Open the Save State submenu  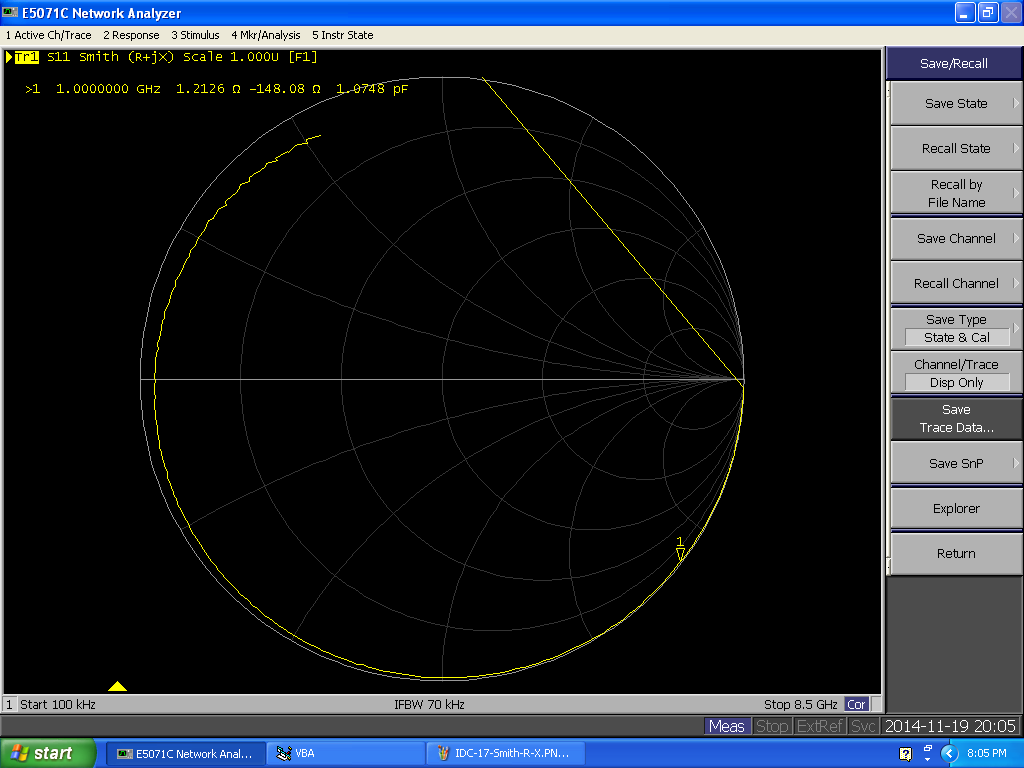[x=955, y=103]
